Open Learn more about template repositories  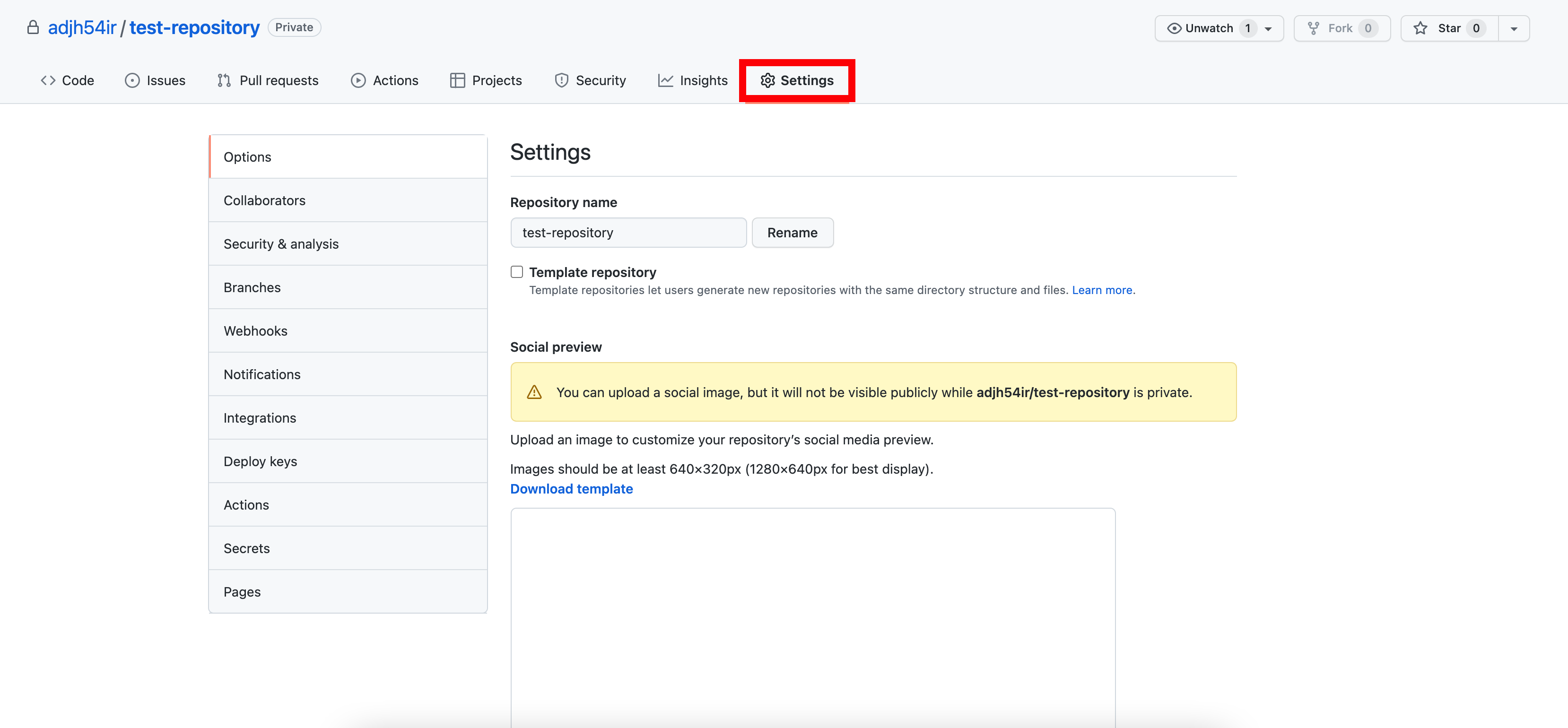tap(1102, 290)
